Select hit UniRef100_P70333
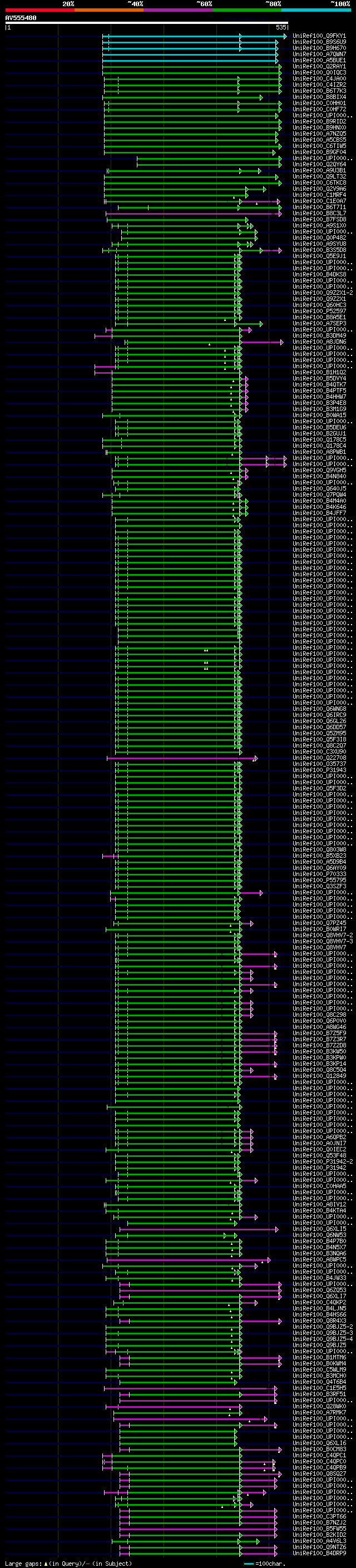Image resolution: width=356 pixels, height=1568 pixels. 319,874
